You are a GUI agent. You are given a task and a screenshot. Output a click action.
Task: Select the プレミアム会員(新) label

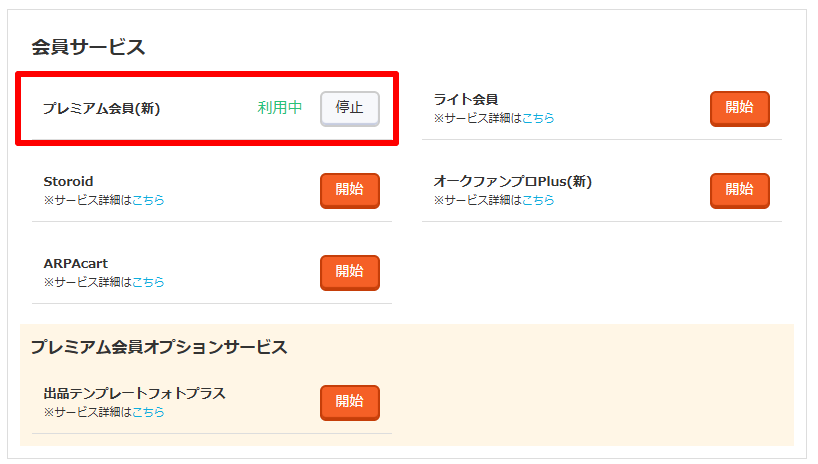pyautogui.click(x=101, y=109)
